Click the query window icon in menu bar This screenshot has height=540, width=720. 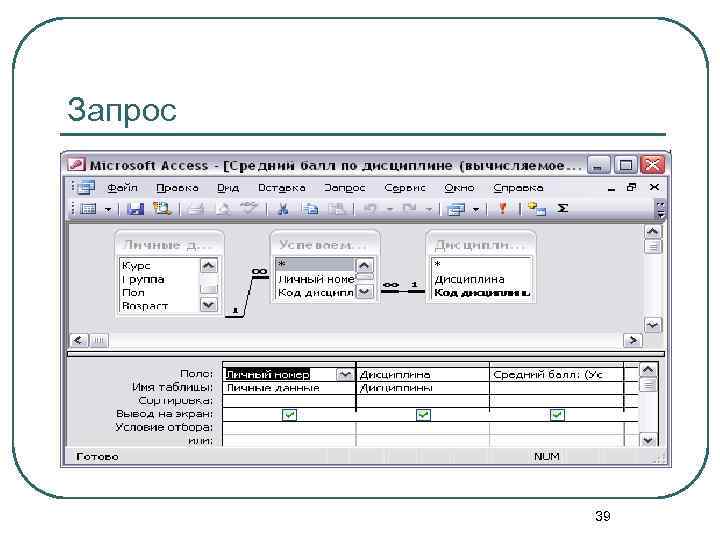[x=84, y=187]
